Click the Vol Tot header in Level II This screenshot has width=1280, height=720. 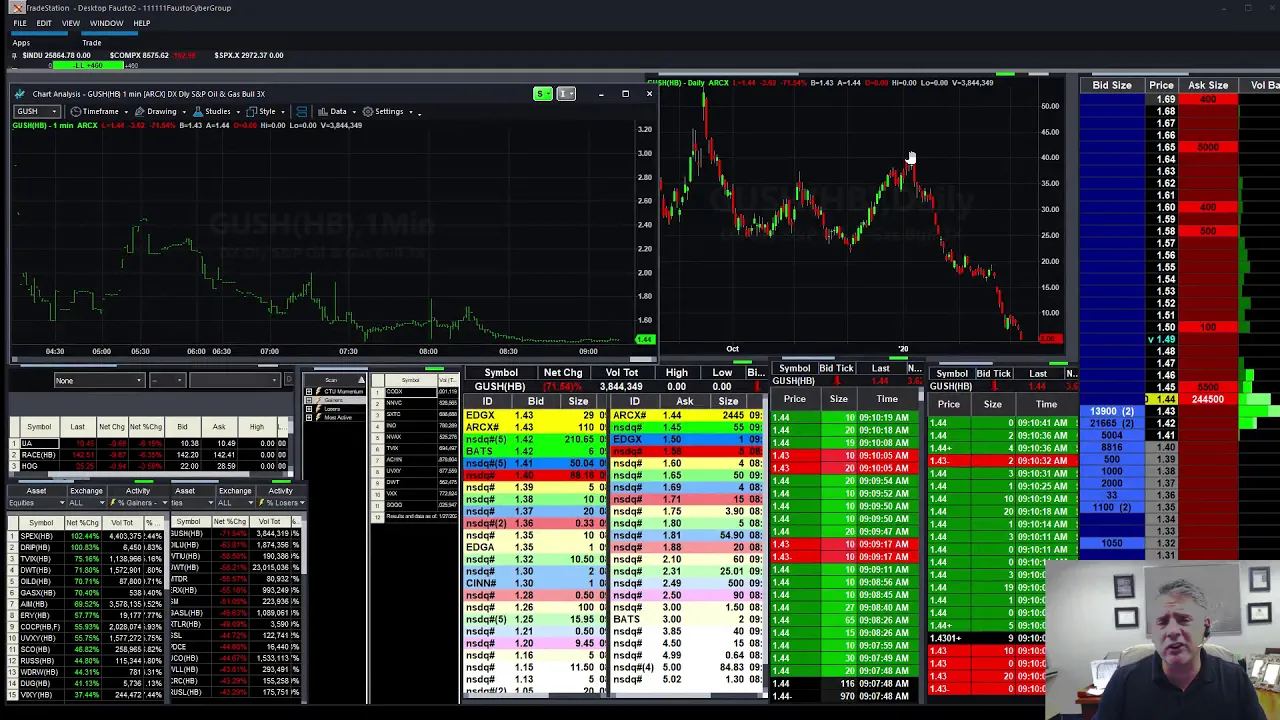pyautogui.click(x=621, y=373)
